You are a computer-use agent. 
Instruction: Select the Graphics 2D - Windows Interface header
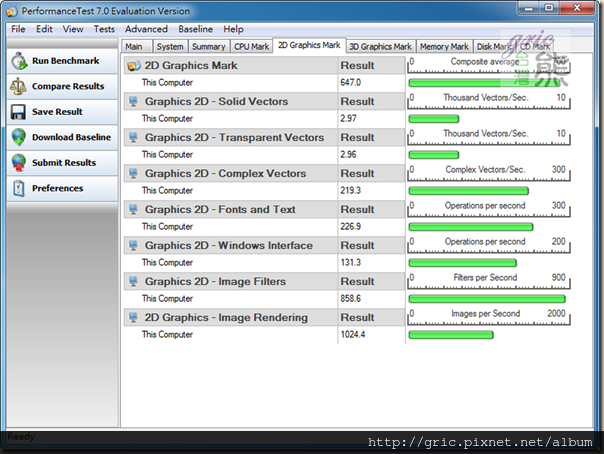(x=229, y=246)
